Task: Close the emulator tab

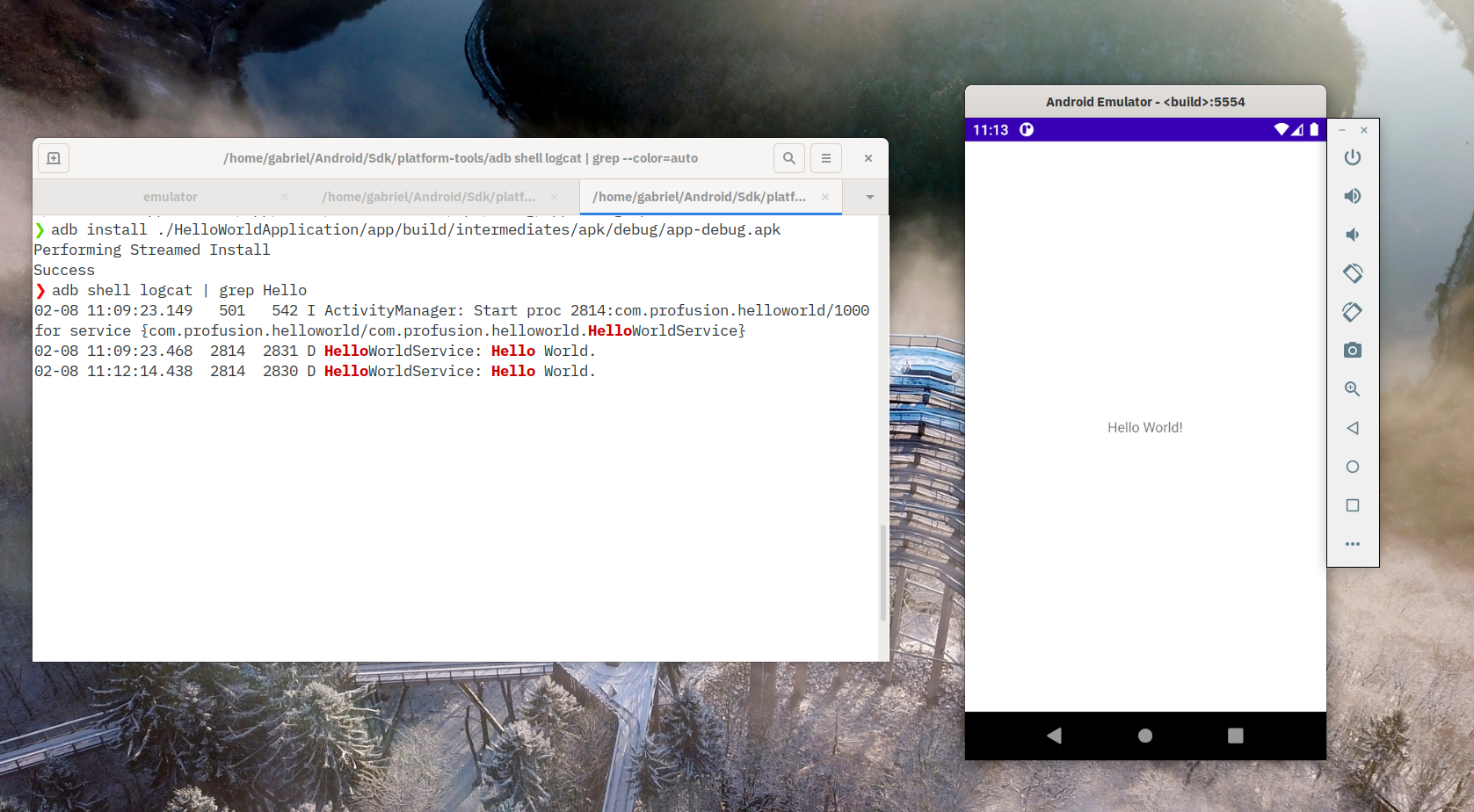Action: click(285, 197)
